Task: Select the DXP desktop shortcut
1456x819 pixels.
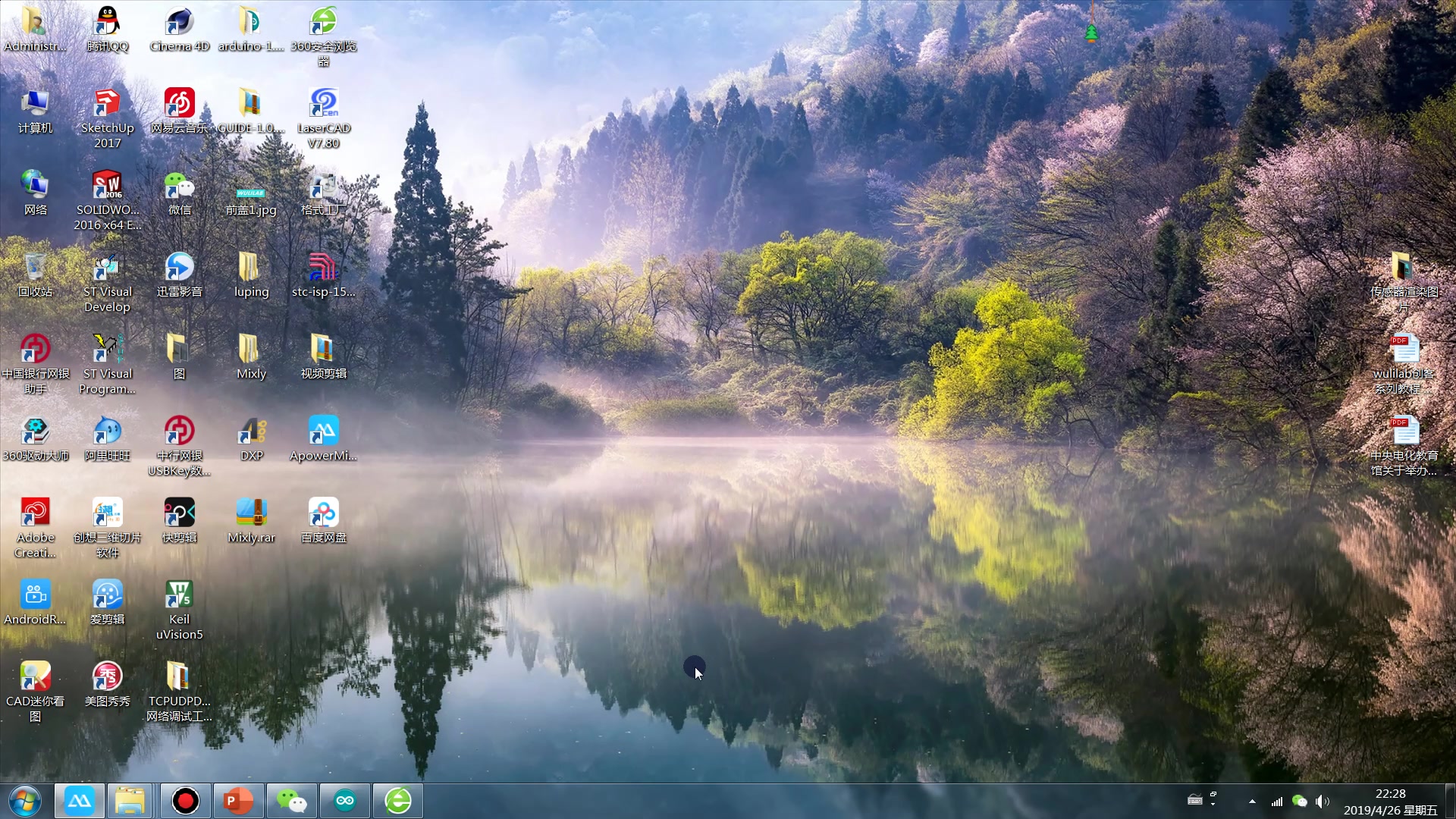Action: [251, 432]
